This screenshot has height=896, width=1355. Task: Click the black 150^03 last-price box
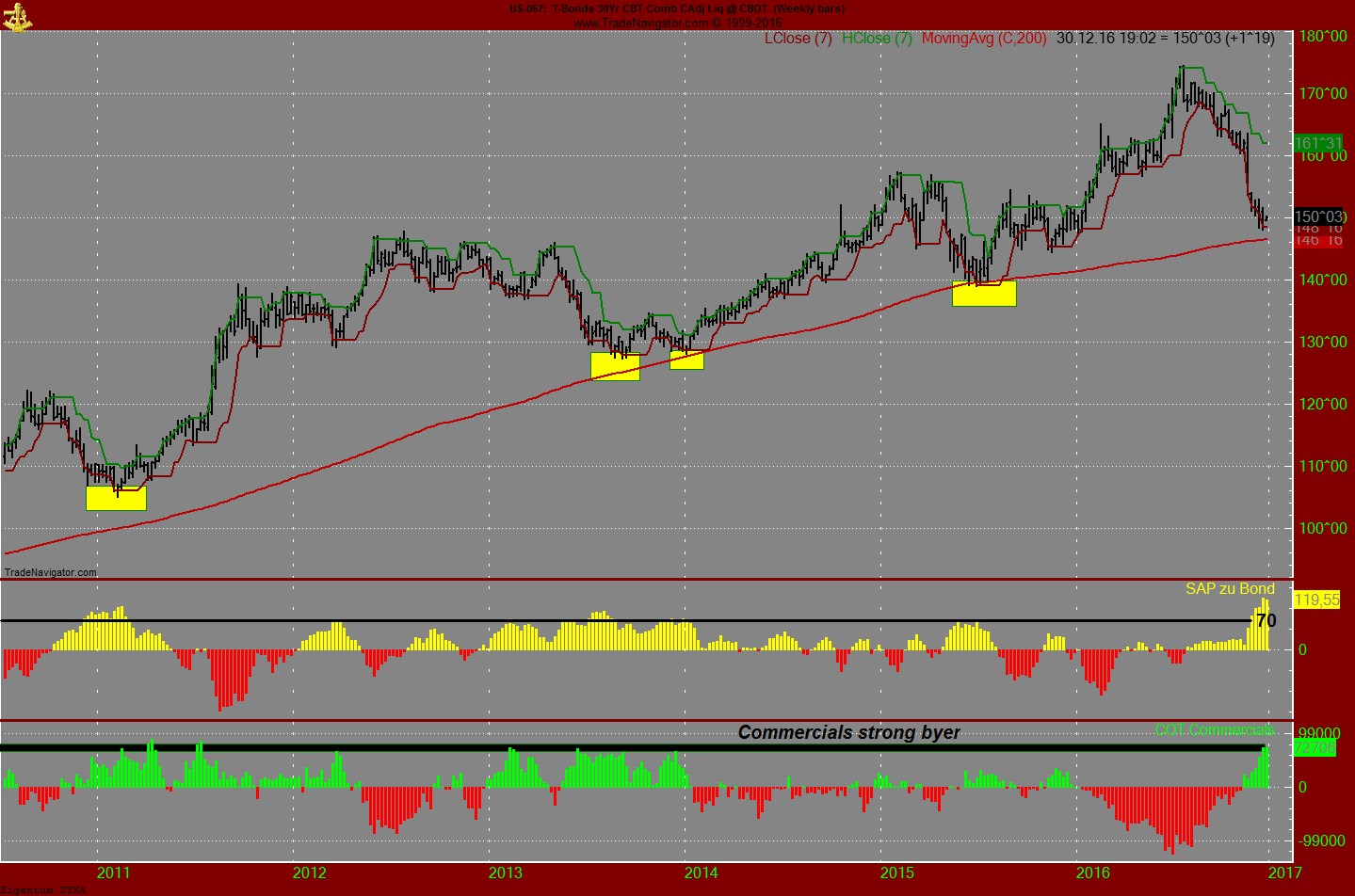click(x=1316, y=216)
